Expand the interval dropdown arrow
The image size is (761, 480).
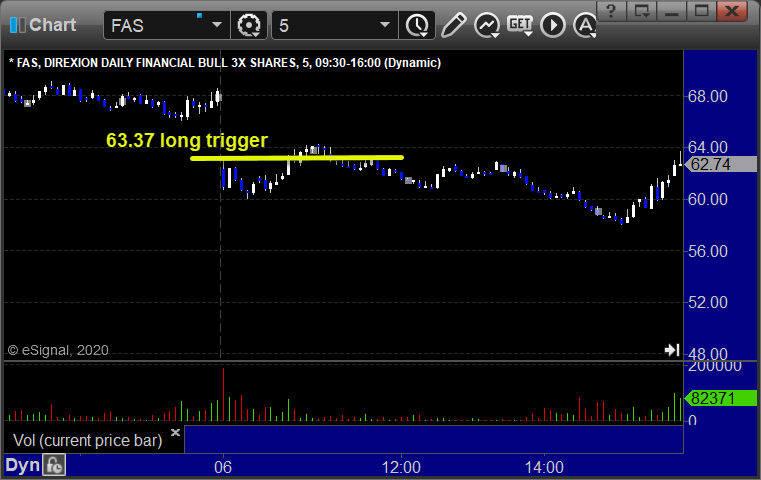385,25
